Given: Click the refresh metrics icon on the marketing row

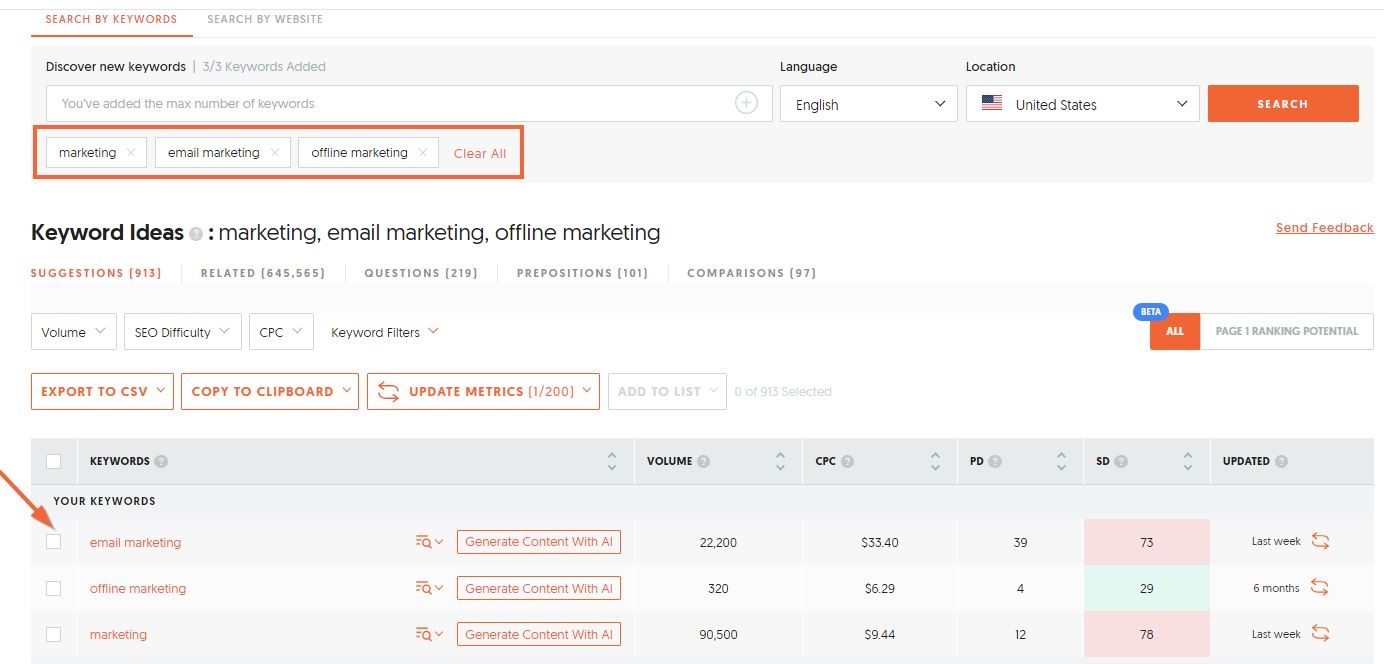Looking at the screenshot, I should click(x=1320, y=634).
